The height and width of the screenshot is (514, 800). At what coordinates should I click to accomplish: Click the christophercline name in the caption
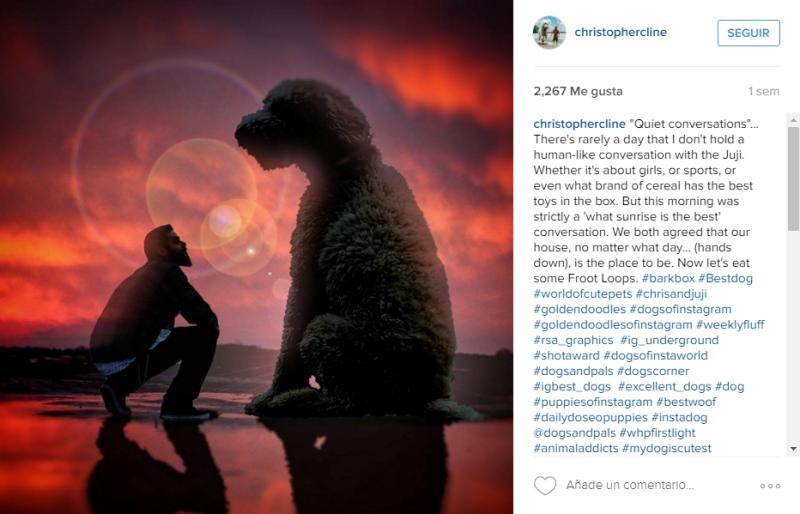point(579,124)
